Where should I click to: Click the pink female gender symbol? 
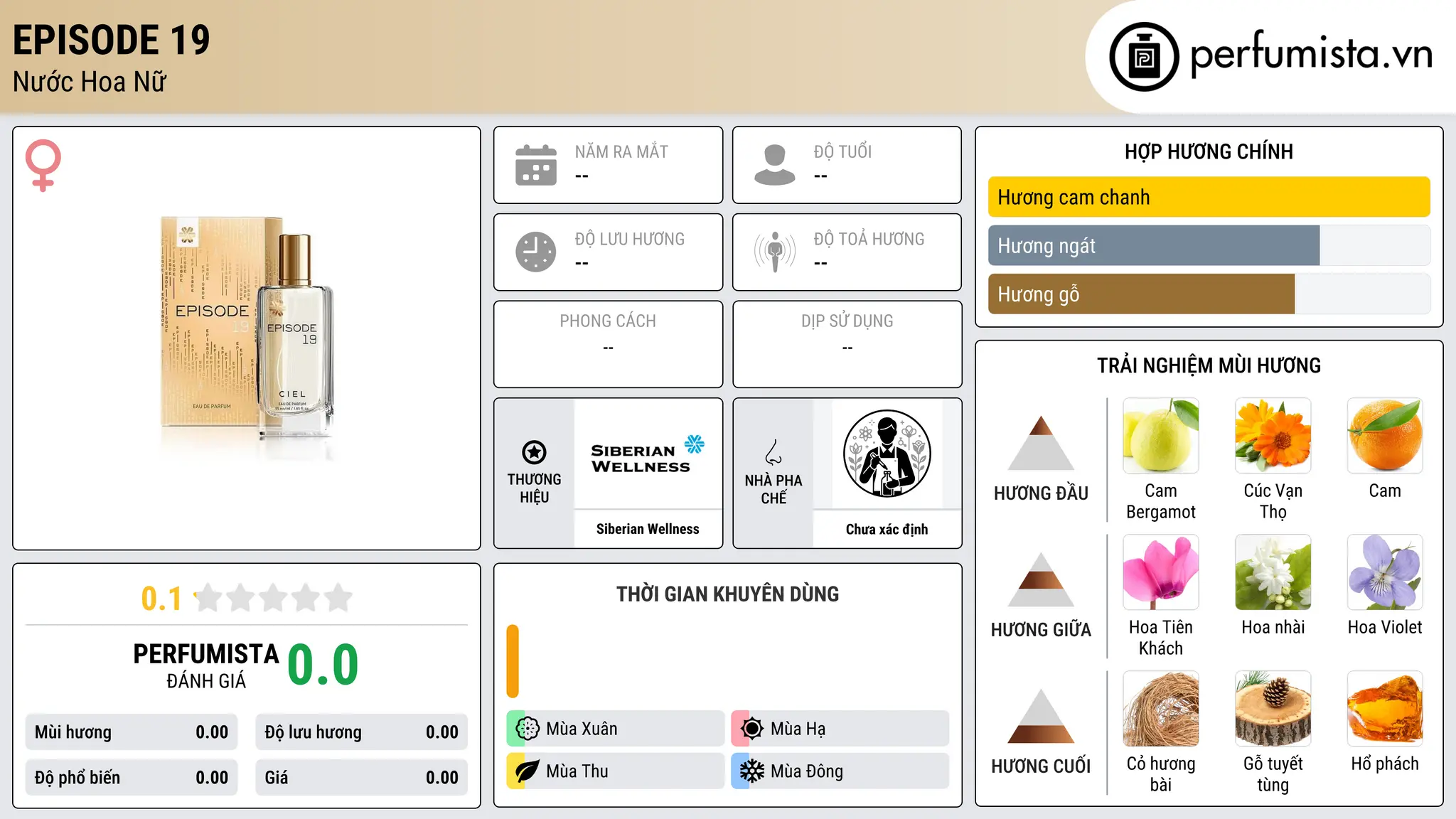pos(43,166)
